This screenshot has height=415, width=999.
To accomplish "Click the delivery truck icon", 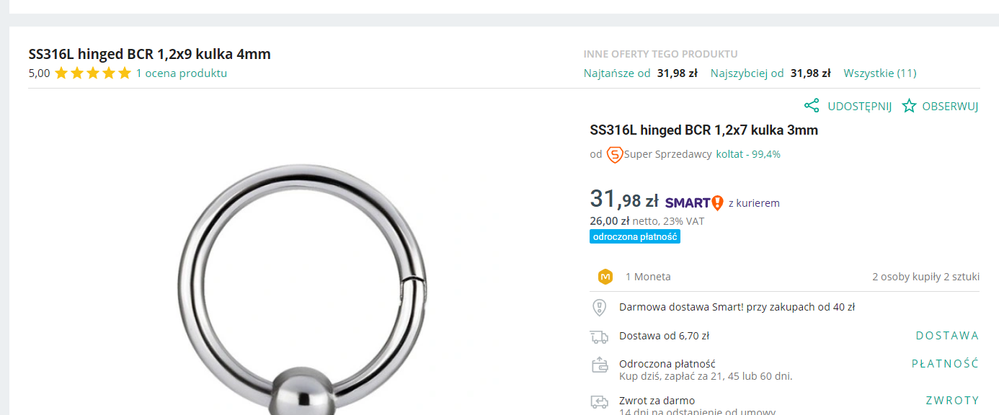I will [x=600, y=337].
